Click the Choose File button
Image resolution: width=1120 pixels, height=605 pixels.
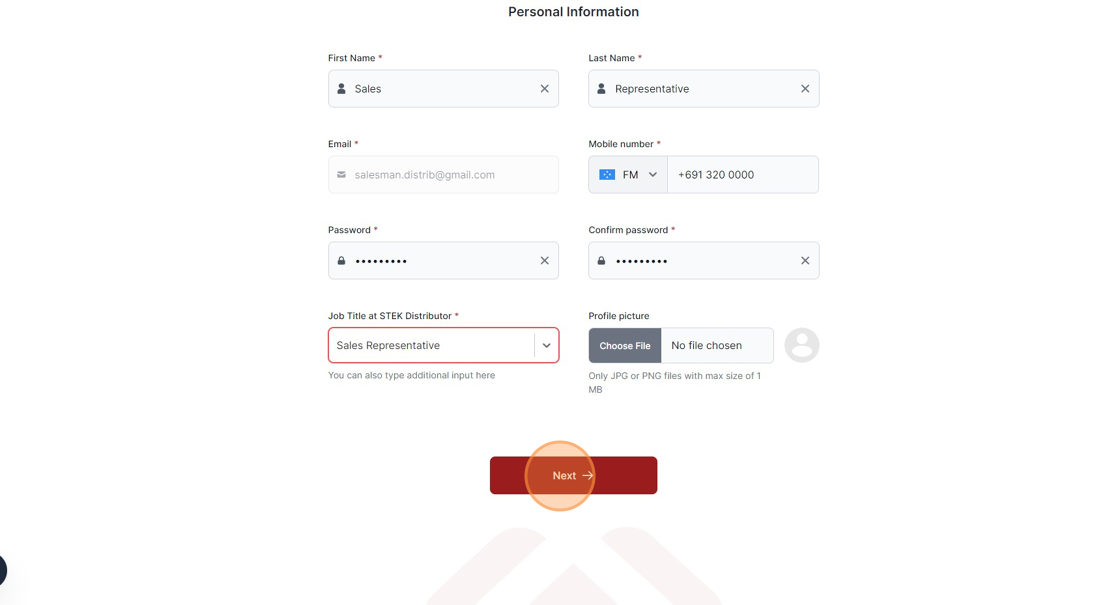[625, 346]
